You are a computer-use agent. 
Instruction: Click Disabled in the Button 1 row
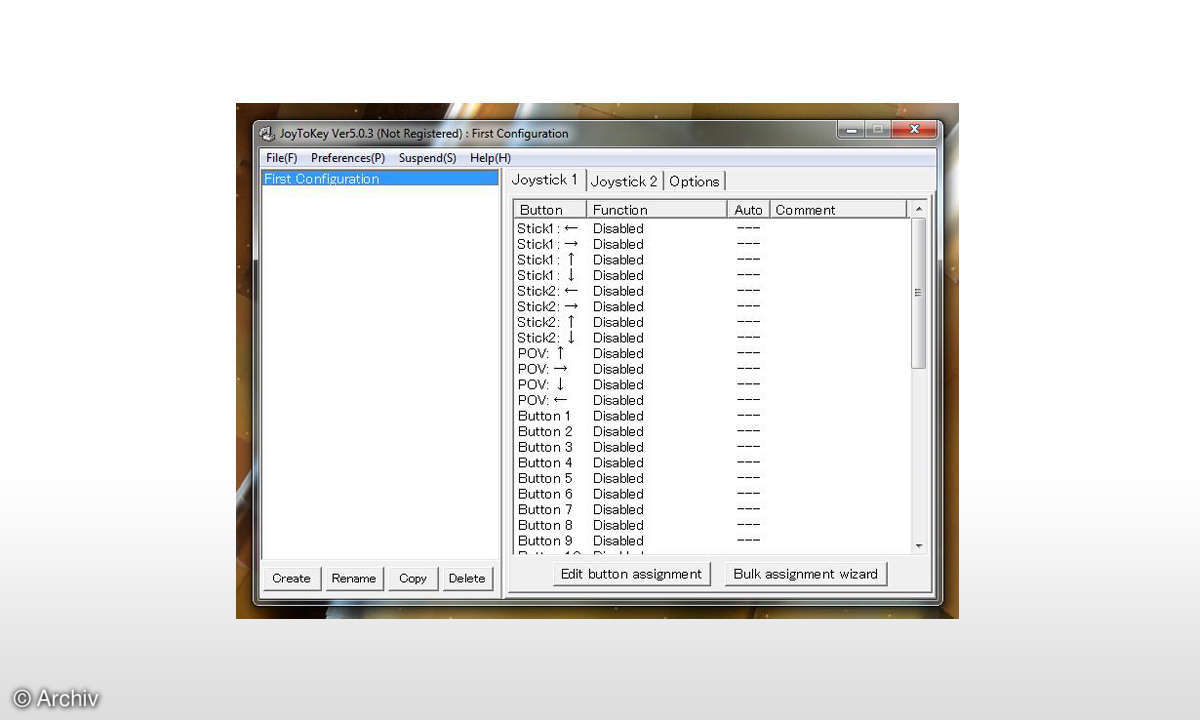point(618,416)
